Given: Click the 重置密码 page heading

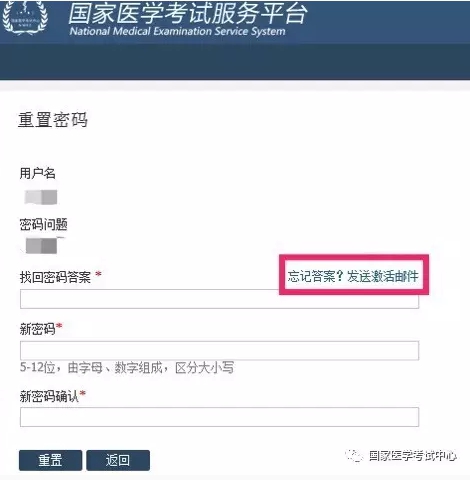Looking at the screenshot, I should [x=53, y=120].
